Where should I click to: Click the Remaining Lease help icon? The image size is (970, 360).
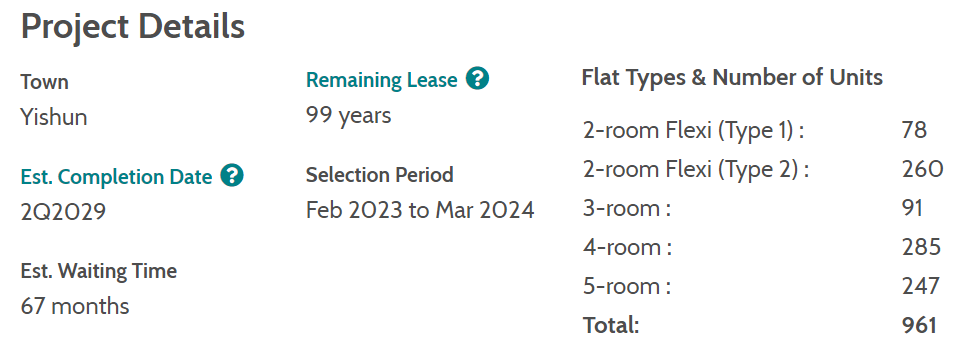coord(478,79)
